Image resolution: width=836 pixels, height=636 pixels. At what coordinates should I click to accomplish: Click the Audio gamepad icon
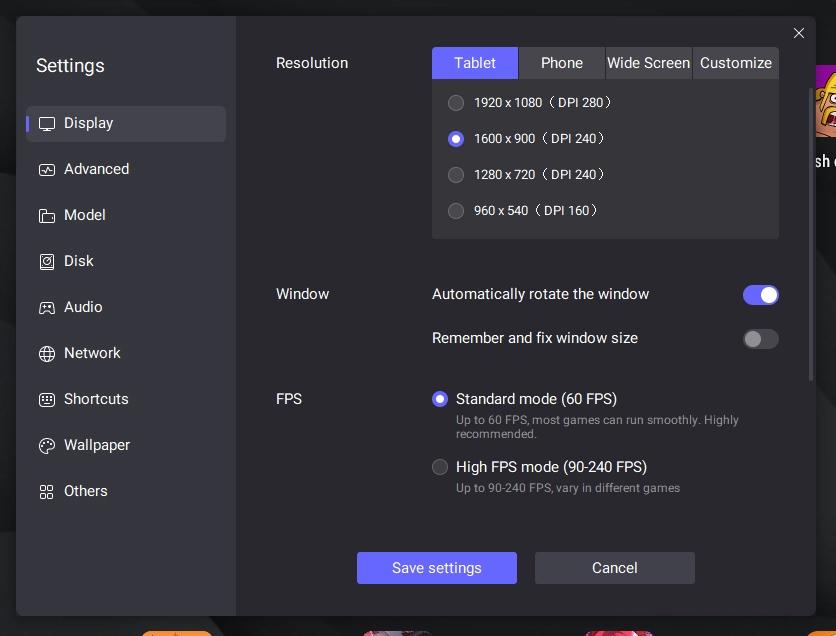pos(47,308)
